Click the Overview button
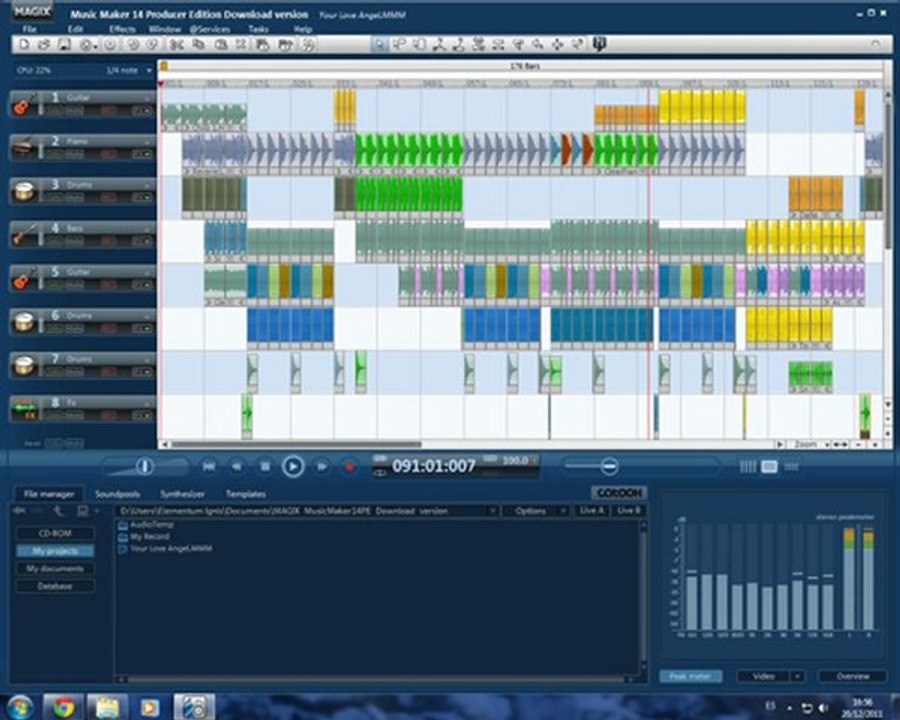This screenshot has height=720, width=900. pyautogui.click(x=852, y=677)
